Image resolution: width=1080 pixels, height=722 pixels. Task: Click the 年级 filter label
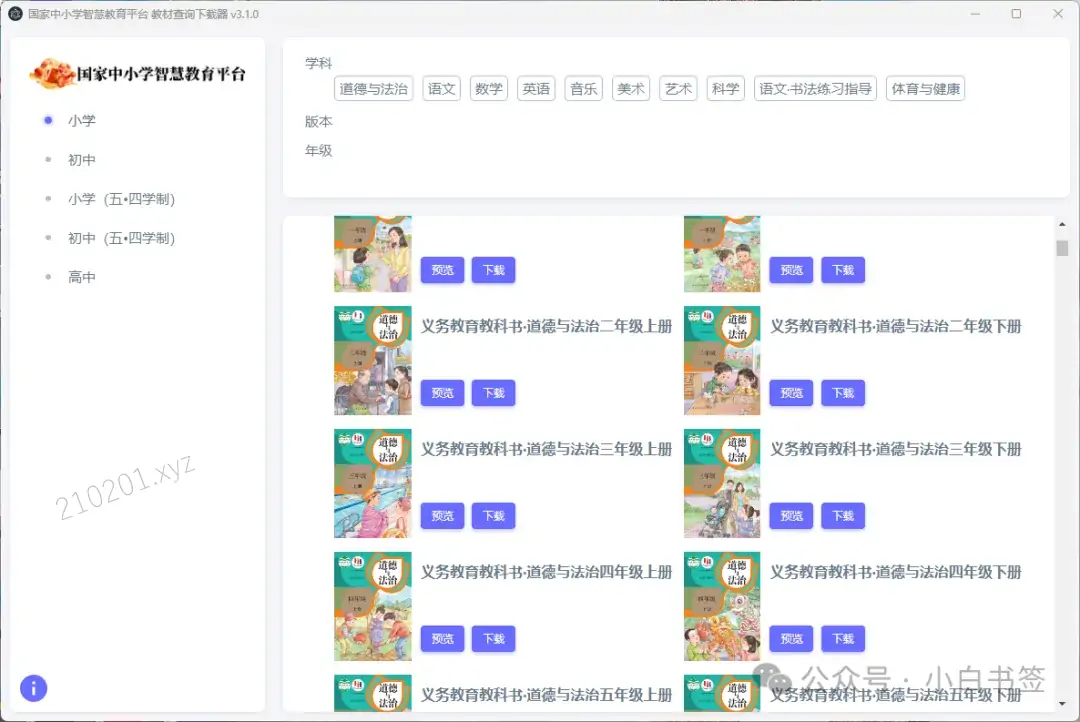(318, 150)
